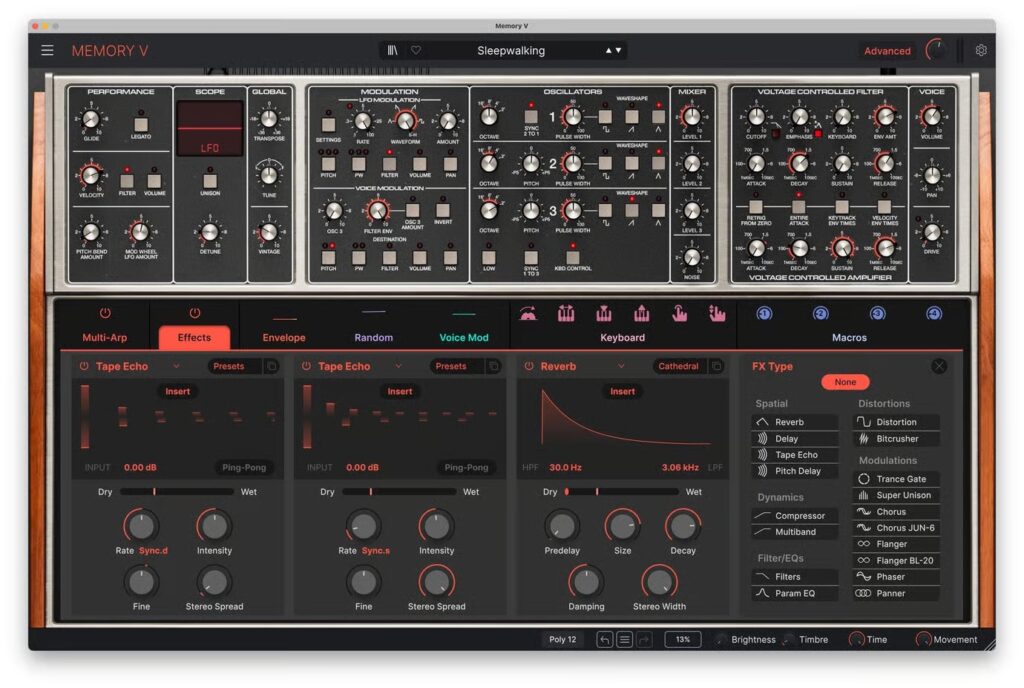Open the Poly 12 polyphony menu
This screenshot has width=1024, height=688.
tap(562, 640)
